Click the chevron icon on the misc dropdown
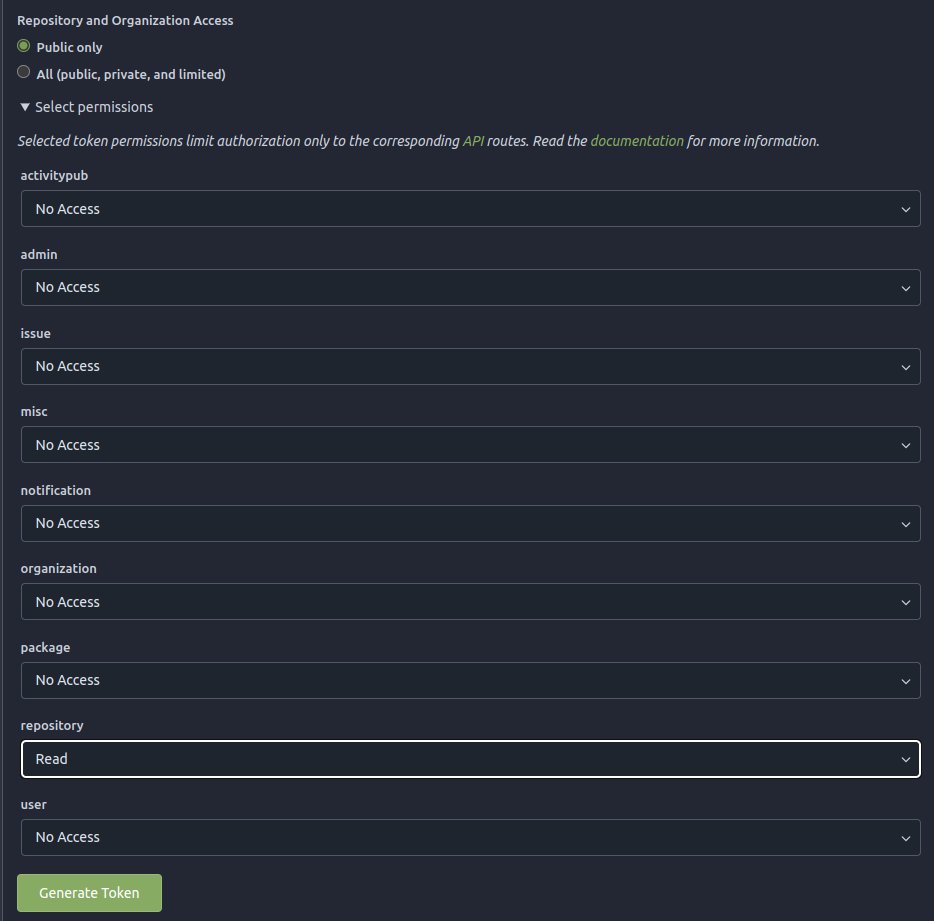 (x=907, y=444)
